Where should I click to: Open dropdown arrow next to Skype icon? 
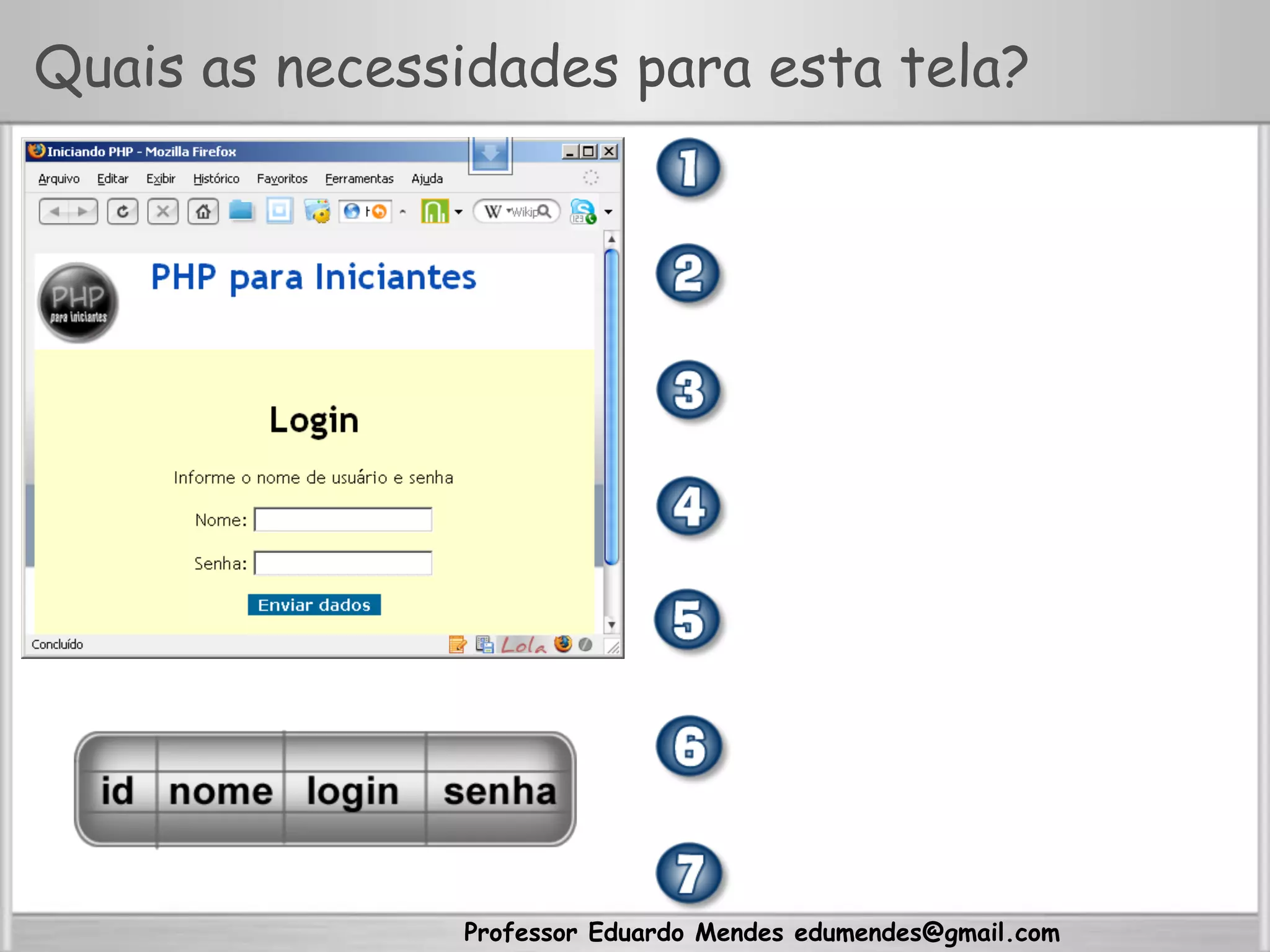point(608,212)
